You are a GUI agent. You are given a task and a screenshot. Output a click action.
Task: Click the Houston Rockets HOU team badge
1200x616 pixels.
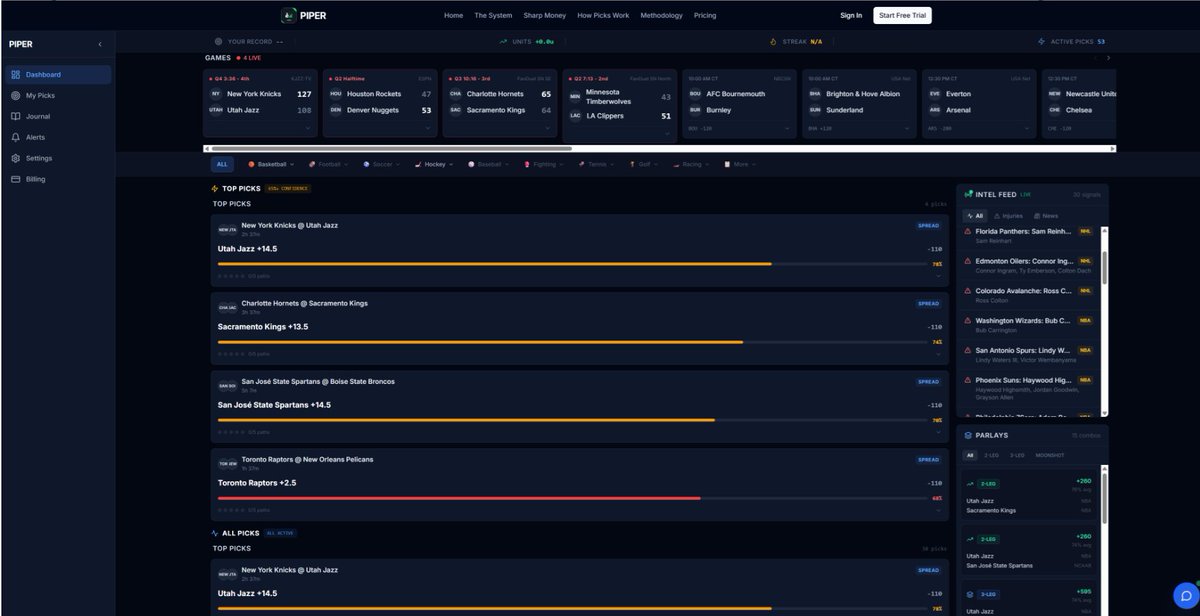(336, 94)
